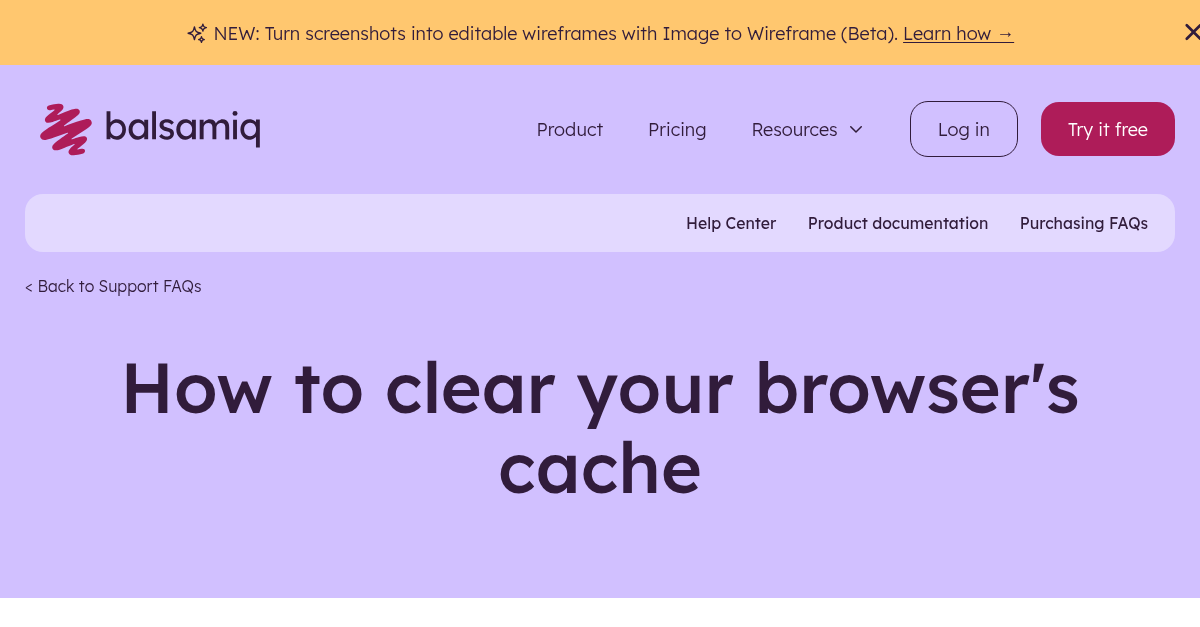This screenshot has width=1200, height=627.
Task: Open Product documentation
Action: point(897,223)
